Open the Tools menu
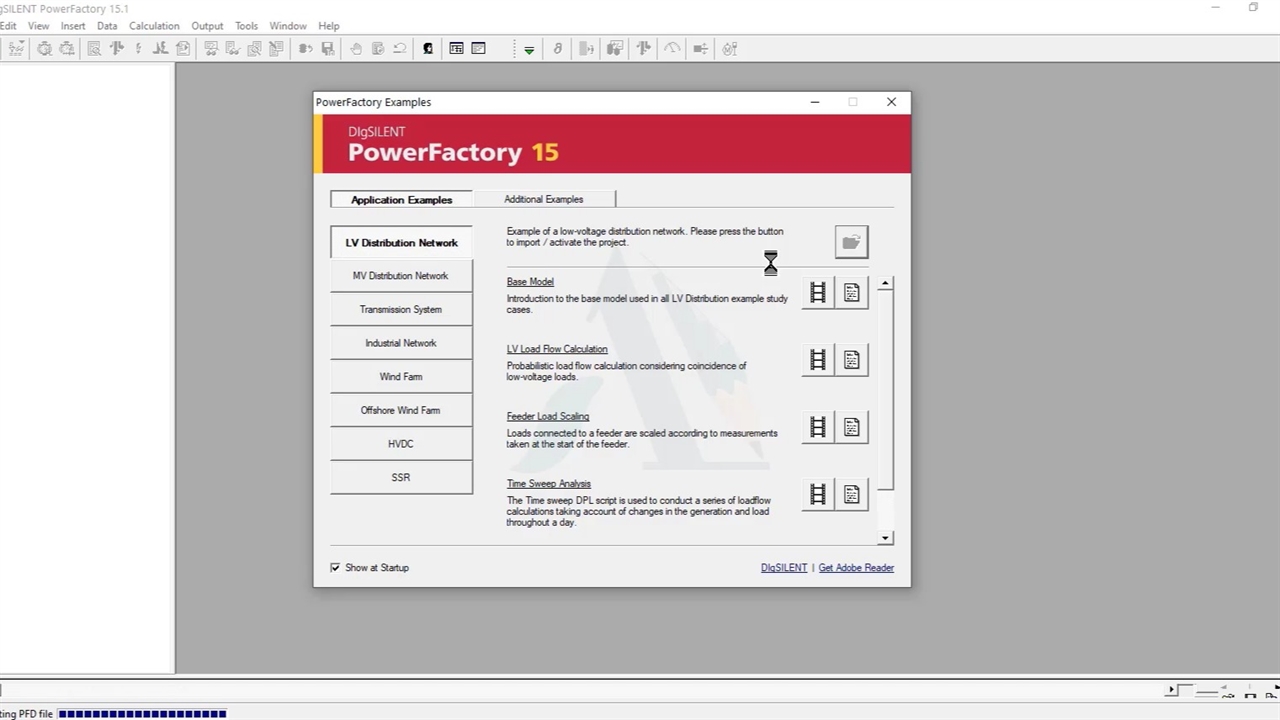1280x720 pixels. 246,26
